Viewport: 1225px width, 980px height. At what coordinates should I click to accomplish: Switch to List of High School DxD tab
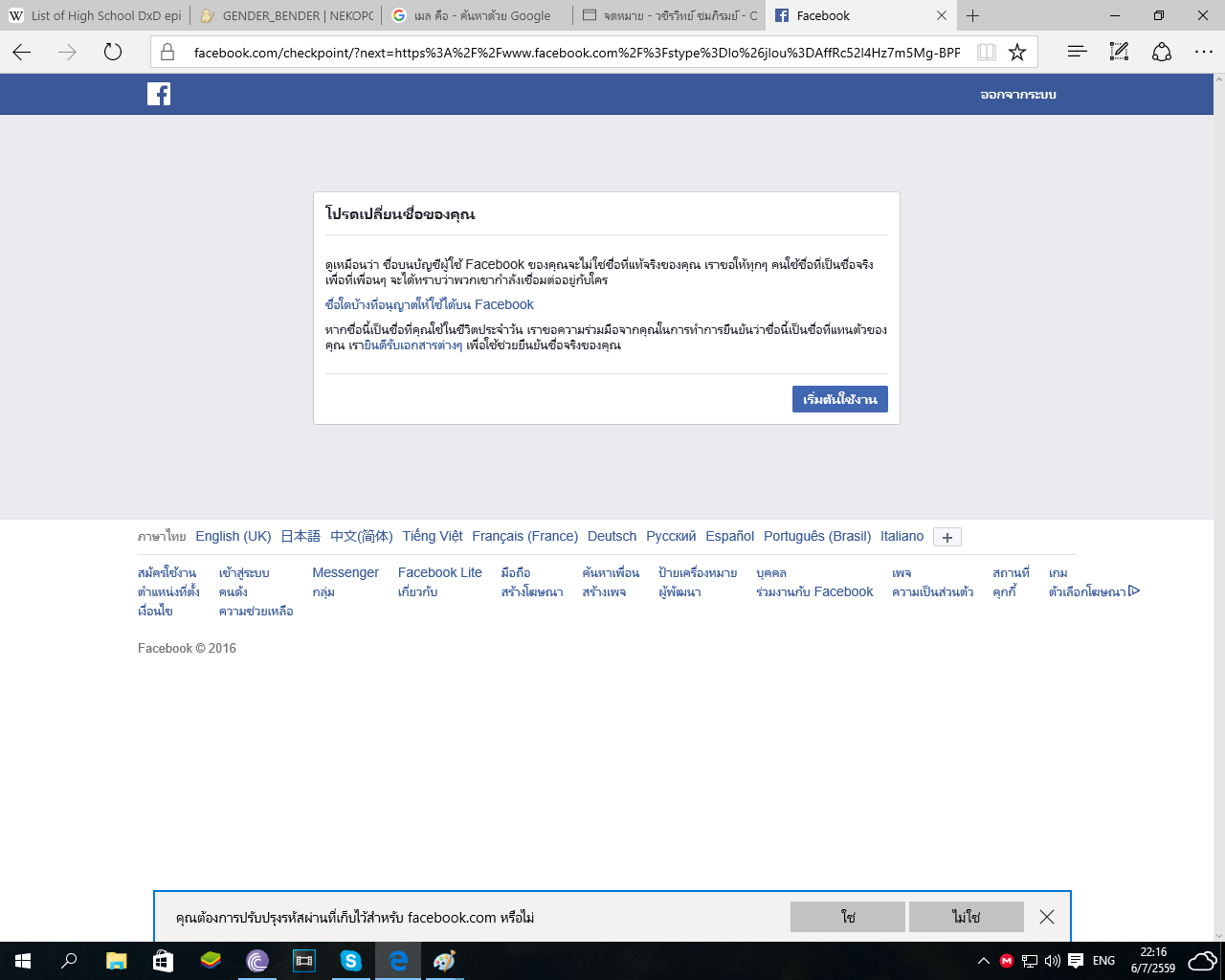click(96, 15)
